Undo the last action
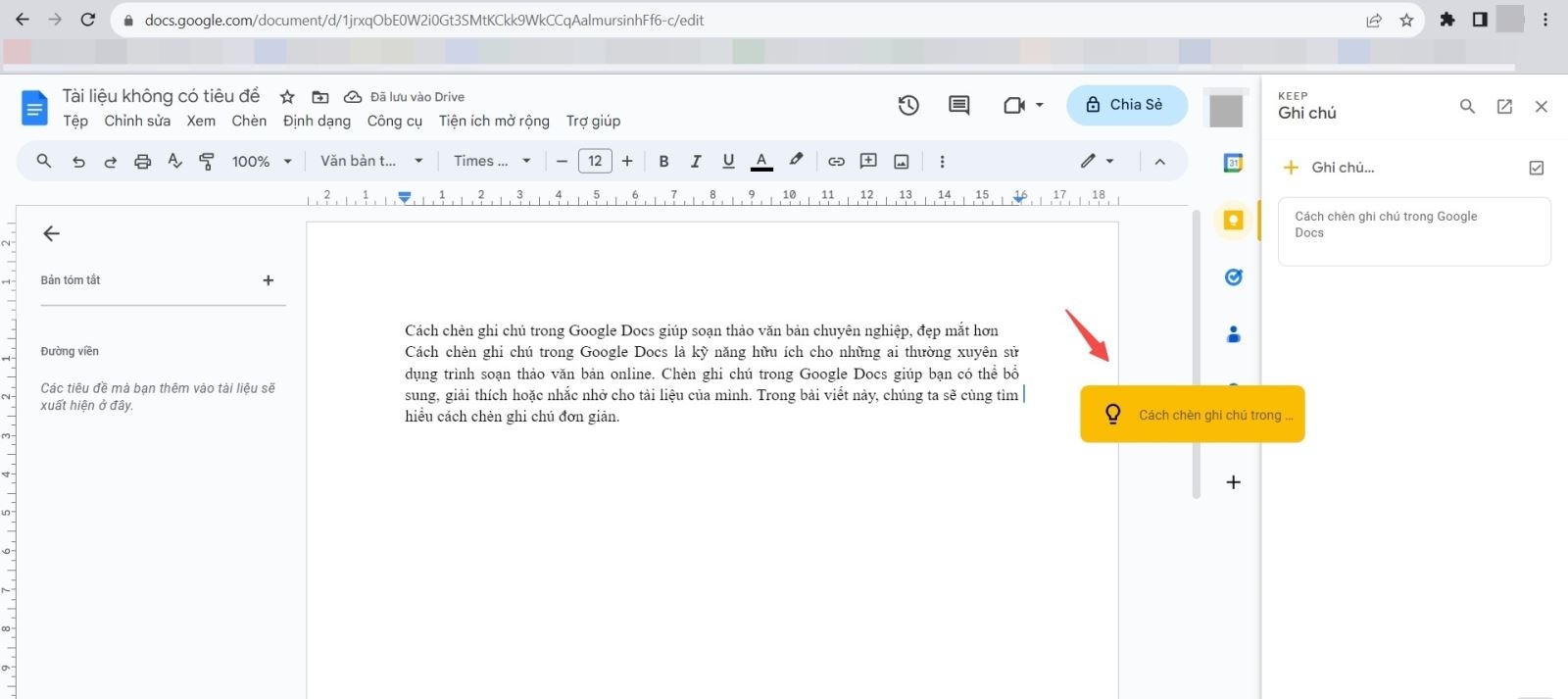This screenshot has height=699, width=1568. [78, 162]
